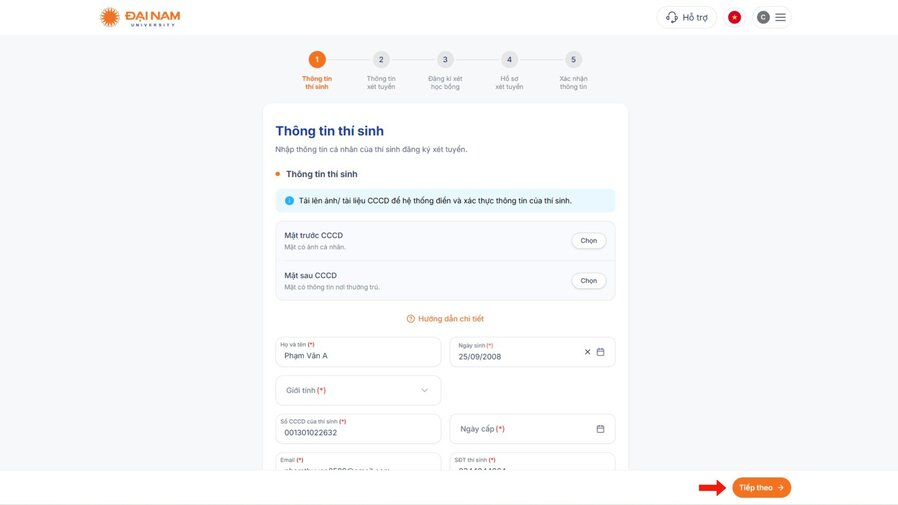Go to step 2 Thông tin xét tuyển
898x505 pixels.
tap(381, 70)
